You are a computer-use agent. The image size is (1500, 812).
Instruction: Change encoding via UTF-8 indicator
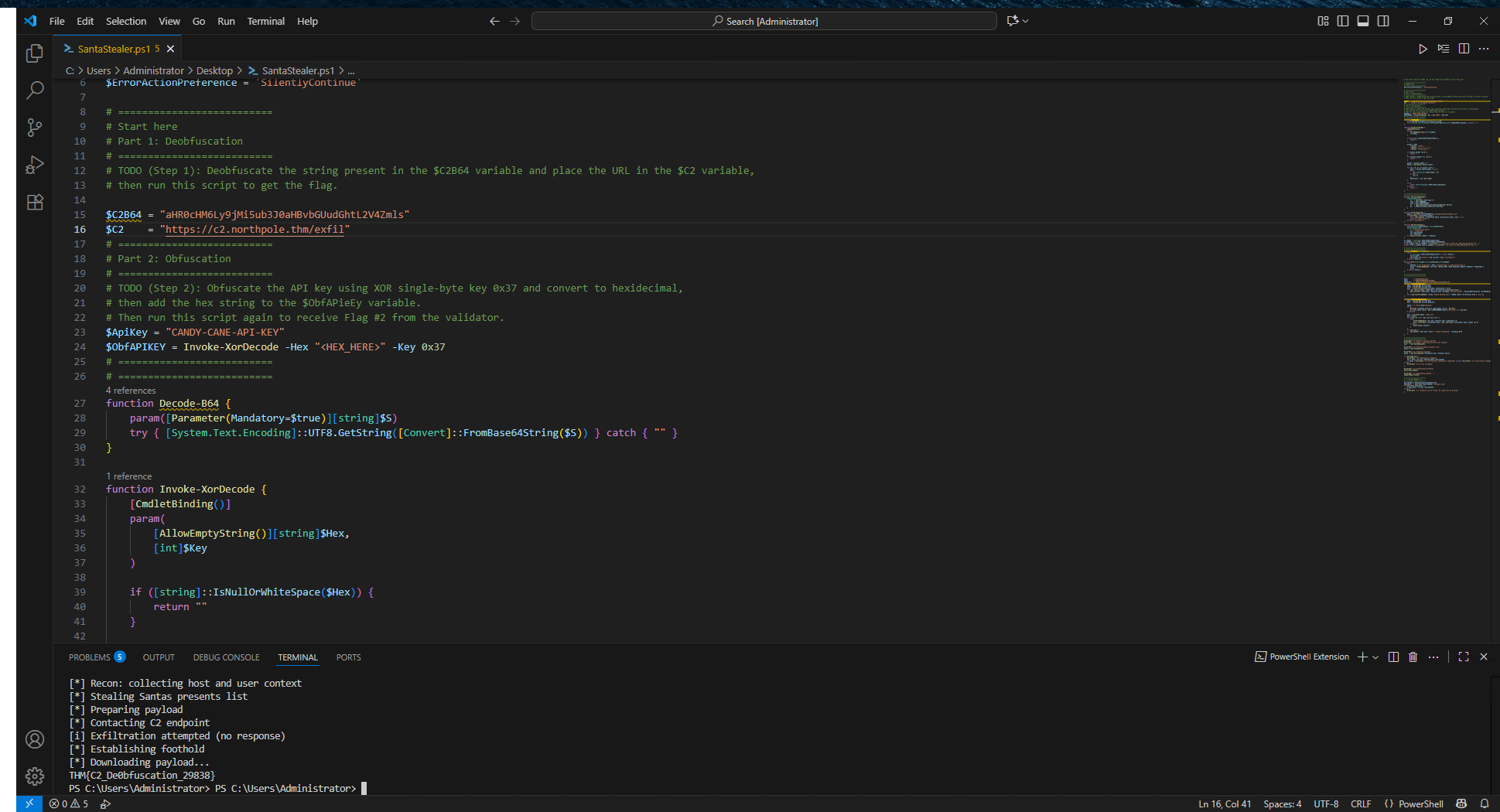(1326, 803)
